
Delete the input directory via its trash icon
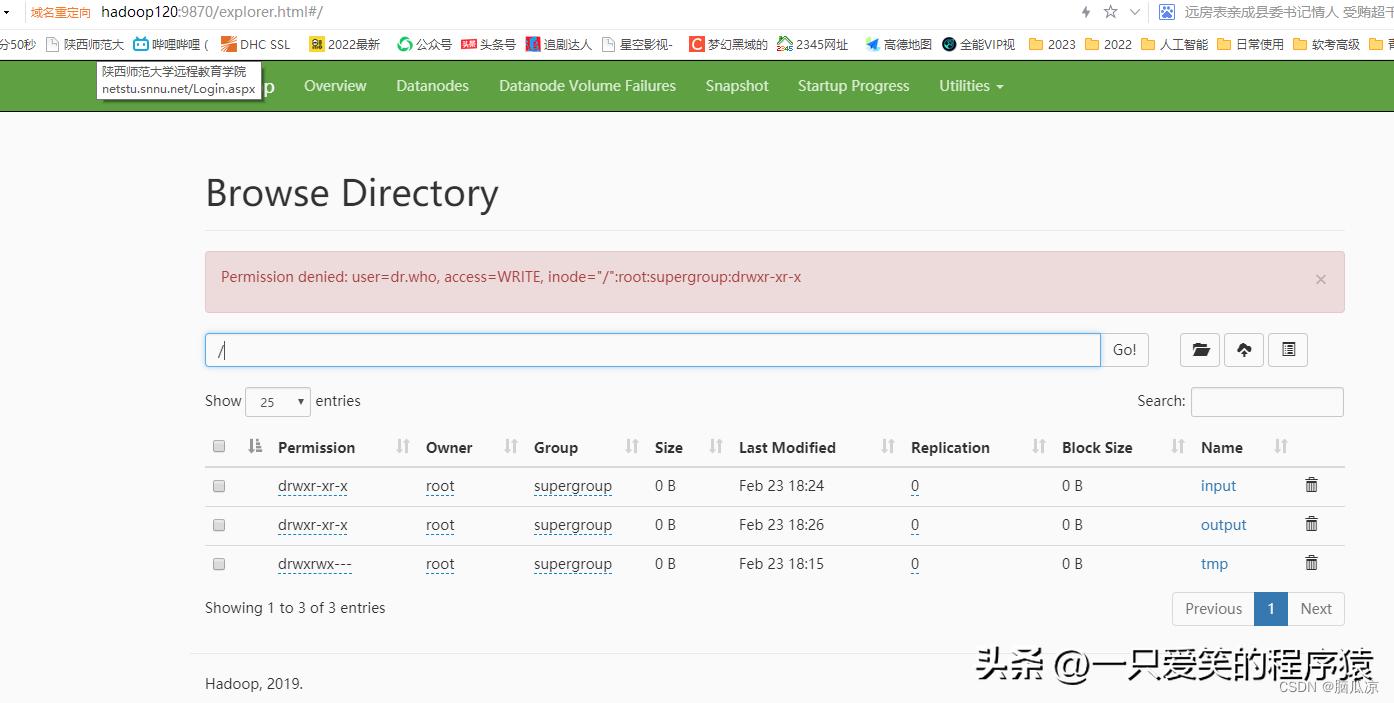click(x=1311, y=485)
